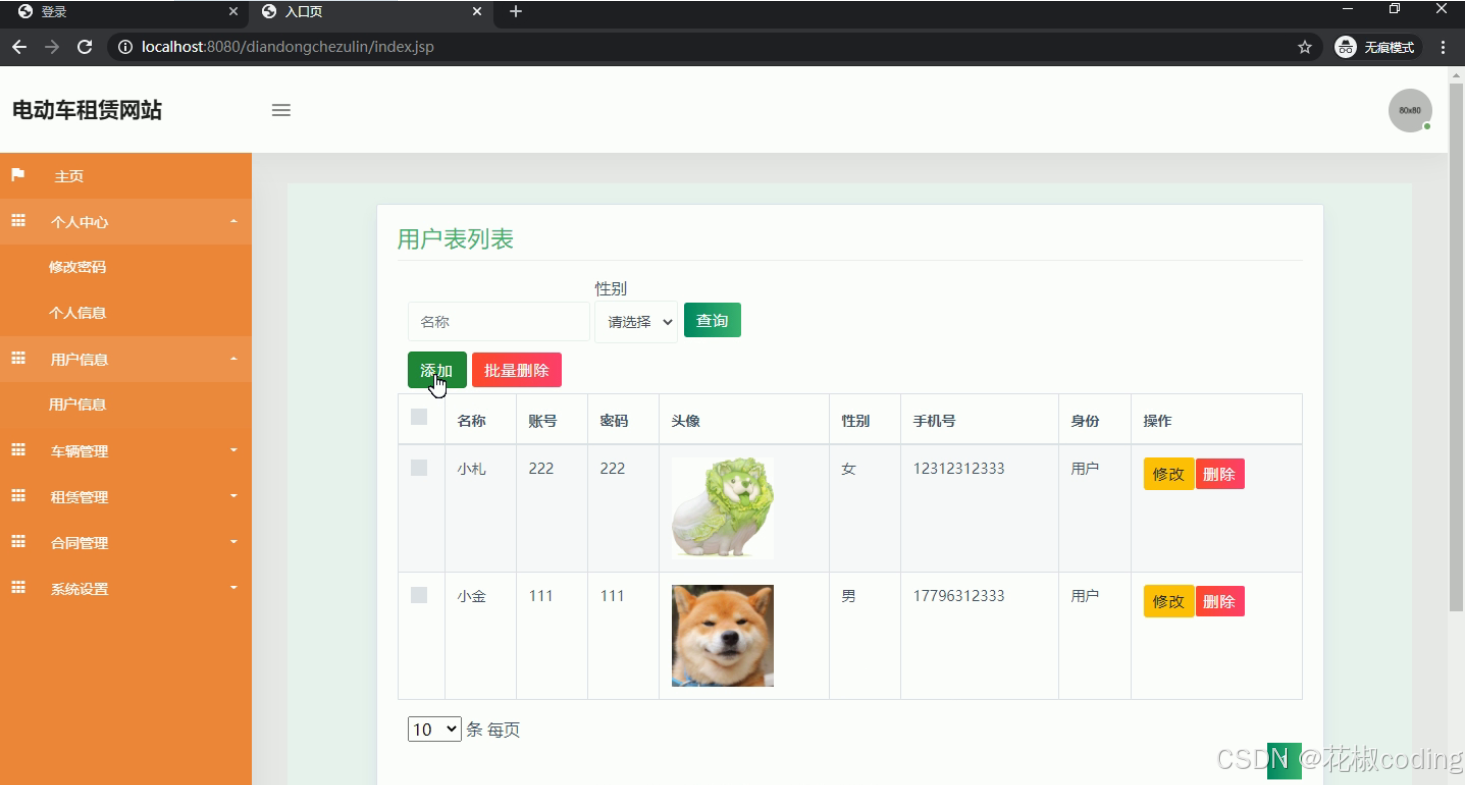
Task: Select 修改密码 in the sidebar menu
Action: coord(78,266)
